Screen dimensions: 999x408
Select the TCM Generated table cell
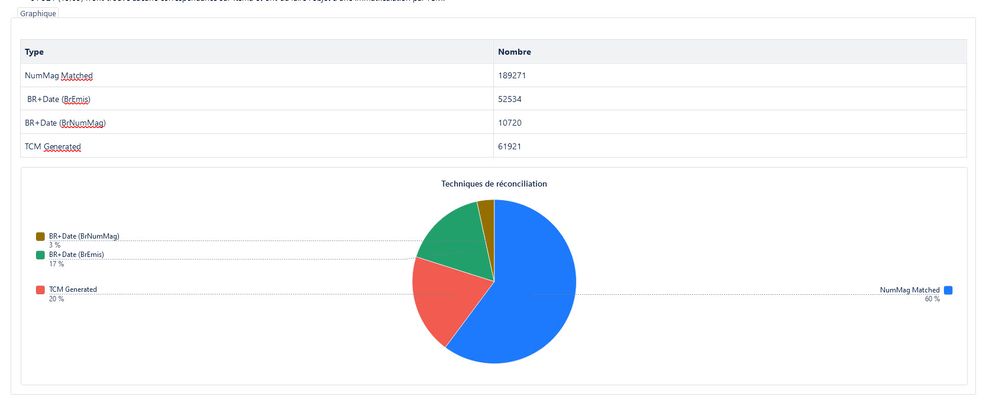click(x=257, y=146)
